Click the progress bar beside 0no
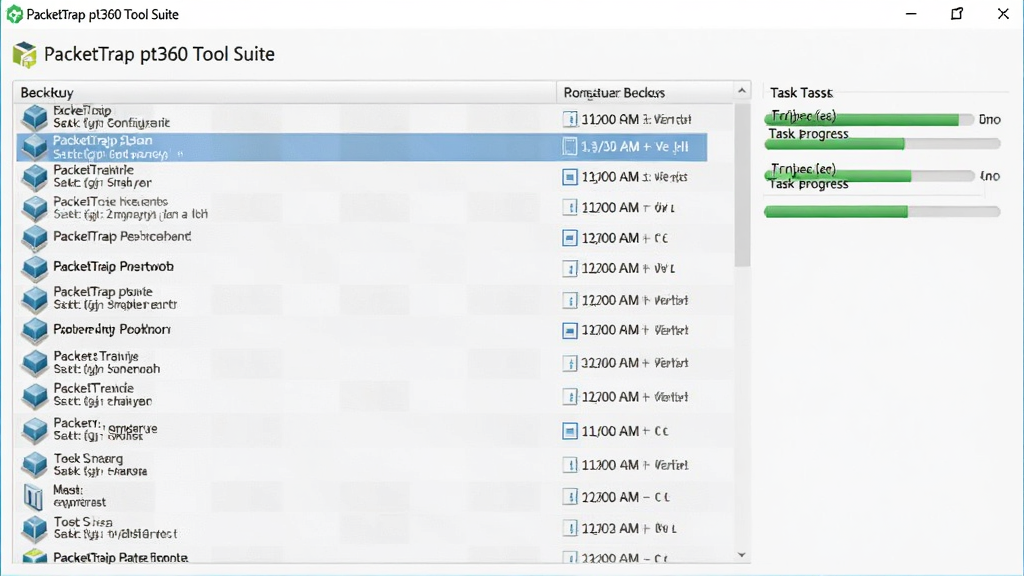This screenshot has width=1024, height=576. (869, 120)
